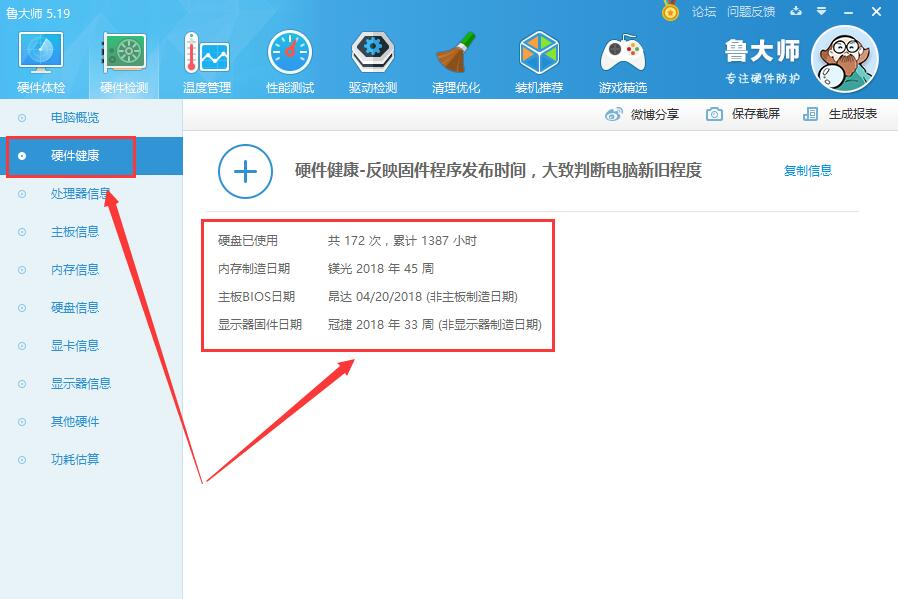Click the value 冠捷 2018 年 33 周
Screen dimensions: 898x599
click(381, 325)
